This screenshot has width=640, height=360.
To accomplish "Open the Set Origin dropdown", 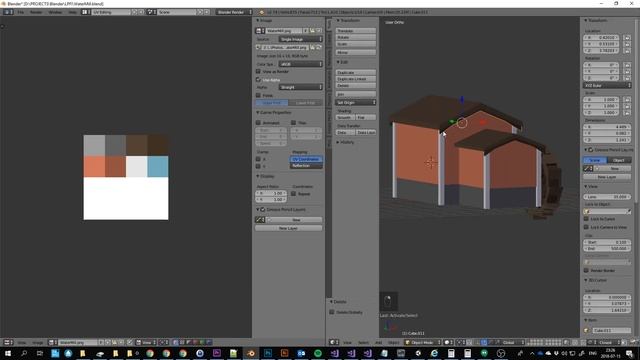I will 356,102.
